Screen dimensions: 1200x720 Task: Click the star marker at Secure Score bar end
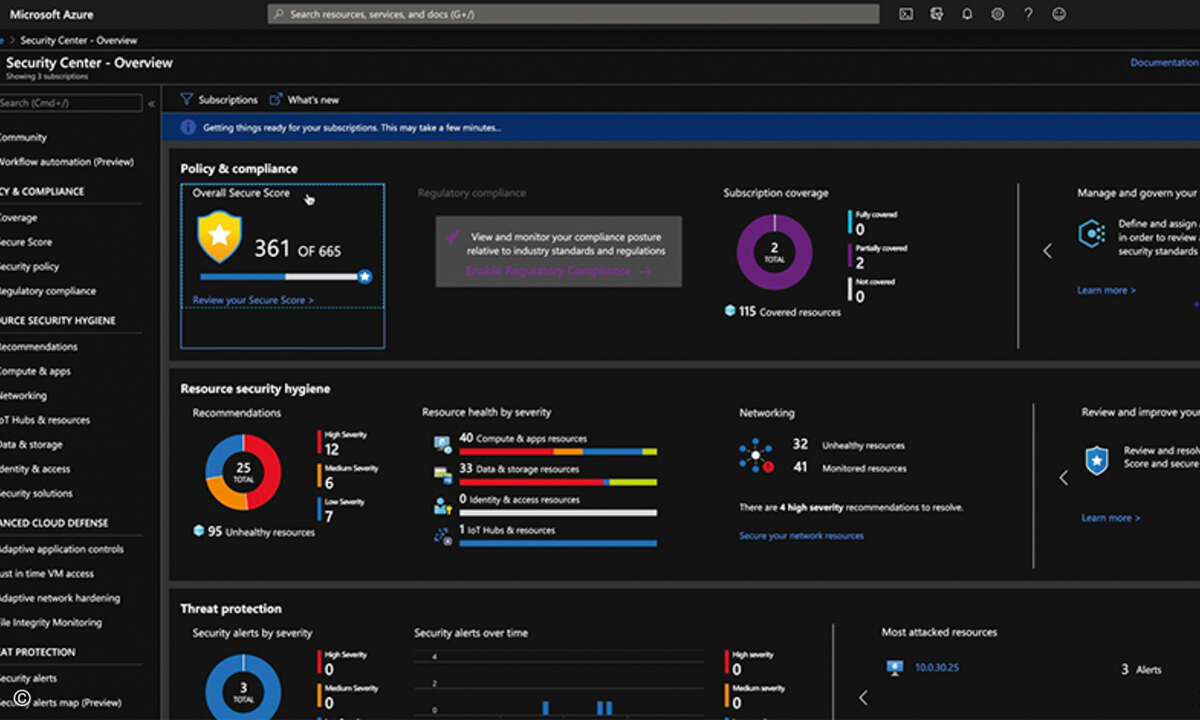pyautogui.click(x=365, y=276)
